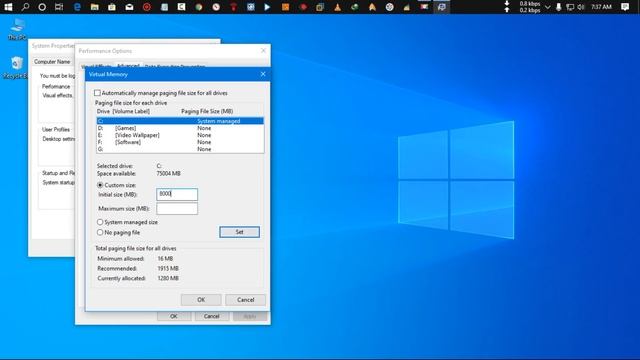Close the Virtual Memory dialog
The height and width of the screenshot is (360, 640).
pyautogui.click(x=263, y=74)
